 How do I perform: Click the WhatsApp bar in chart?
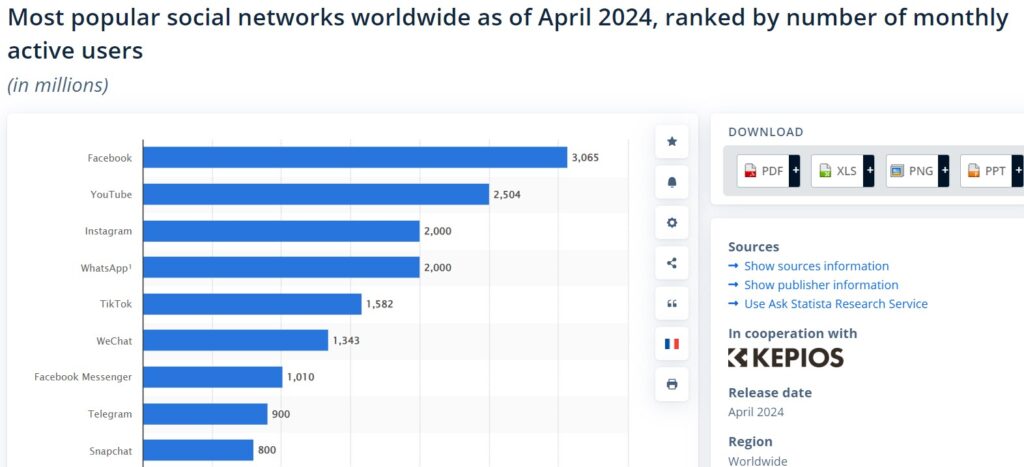click(281, 267)
